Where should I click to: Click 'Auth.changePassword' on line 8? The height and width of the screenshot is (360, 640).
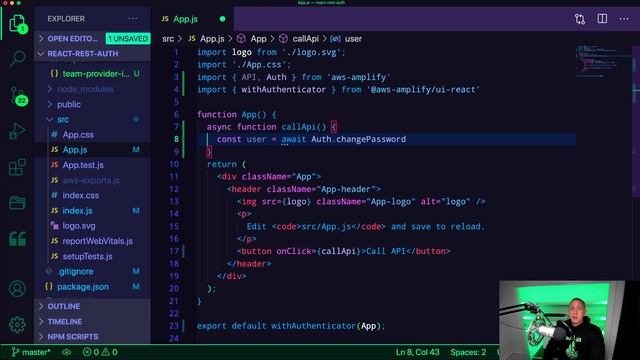pyautogui.click(x=359, y=139)
